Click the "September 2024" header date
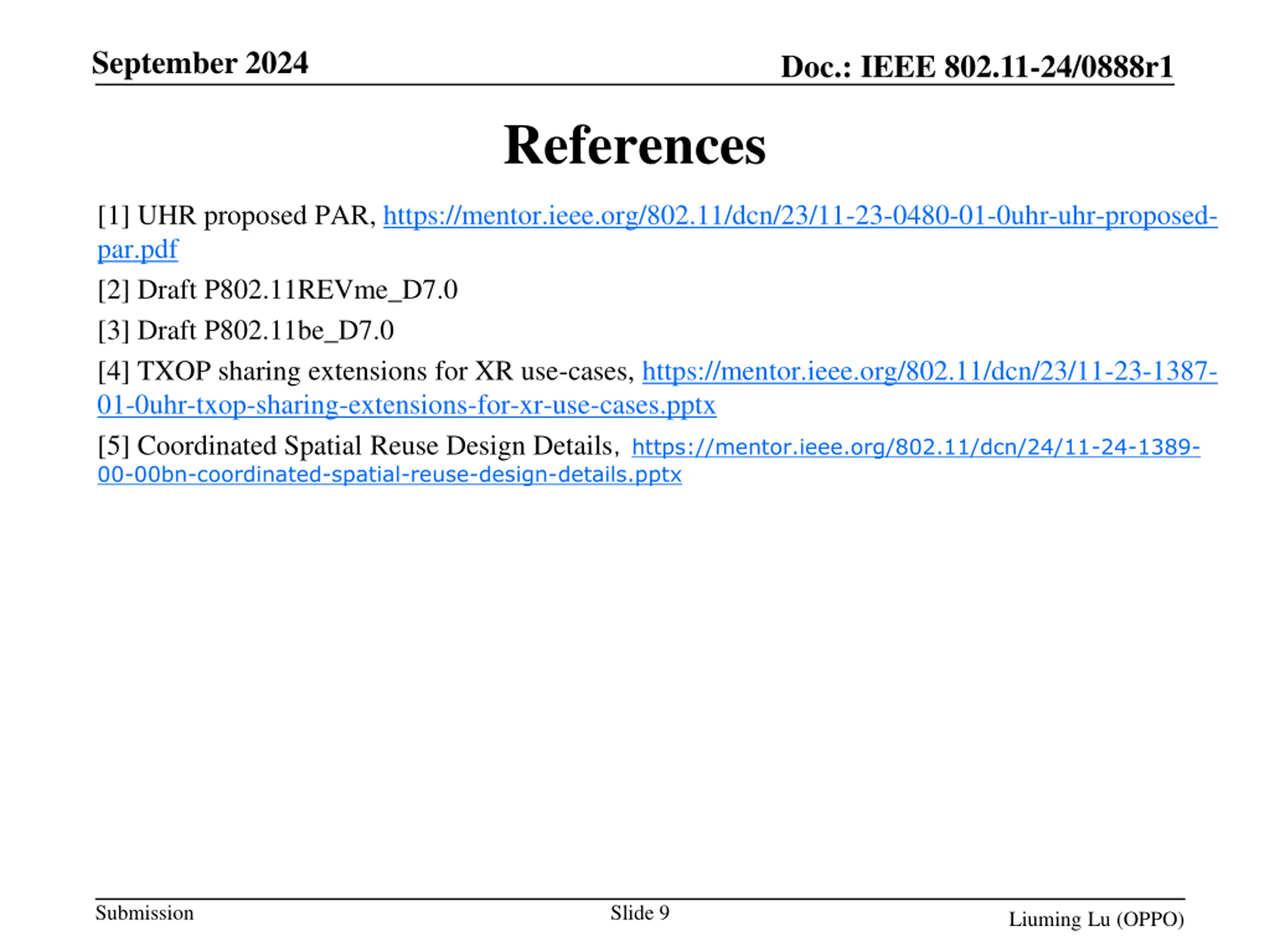 [x=200, y=62]
